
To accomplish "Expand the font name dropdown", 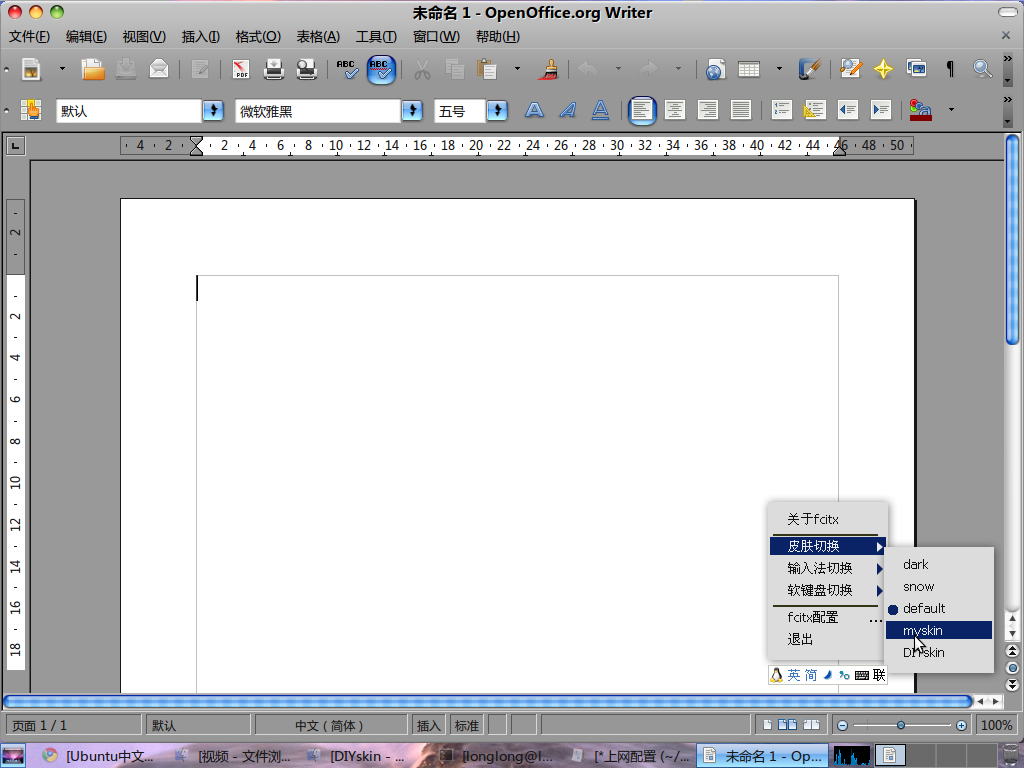I will click(x=411, y=110).
